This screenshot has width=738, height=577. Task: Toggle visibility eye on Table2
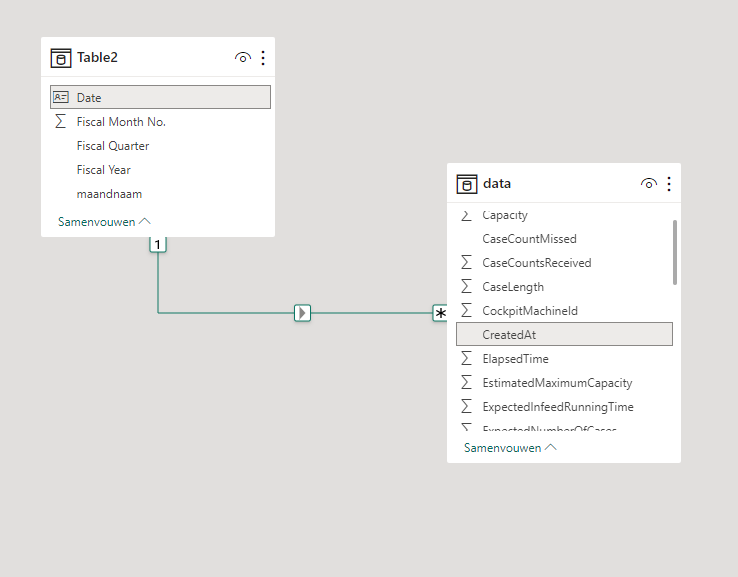coord(243,58)
